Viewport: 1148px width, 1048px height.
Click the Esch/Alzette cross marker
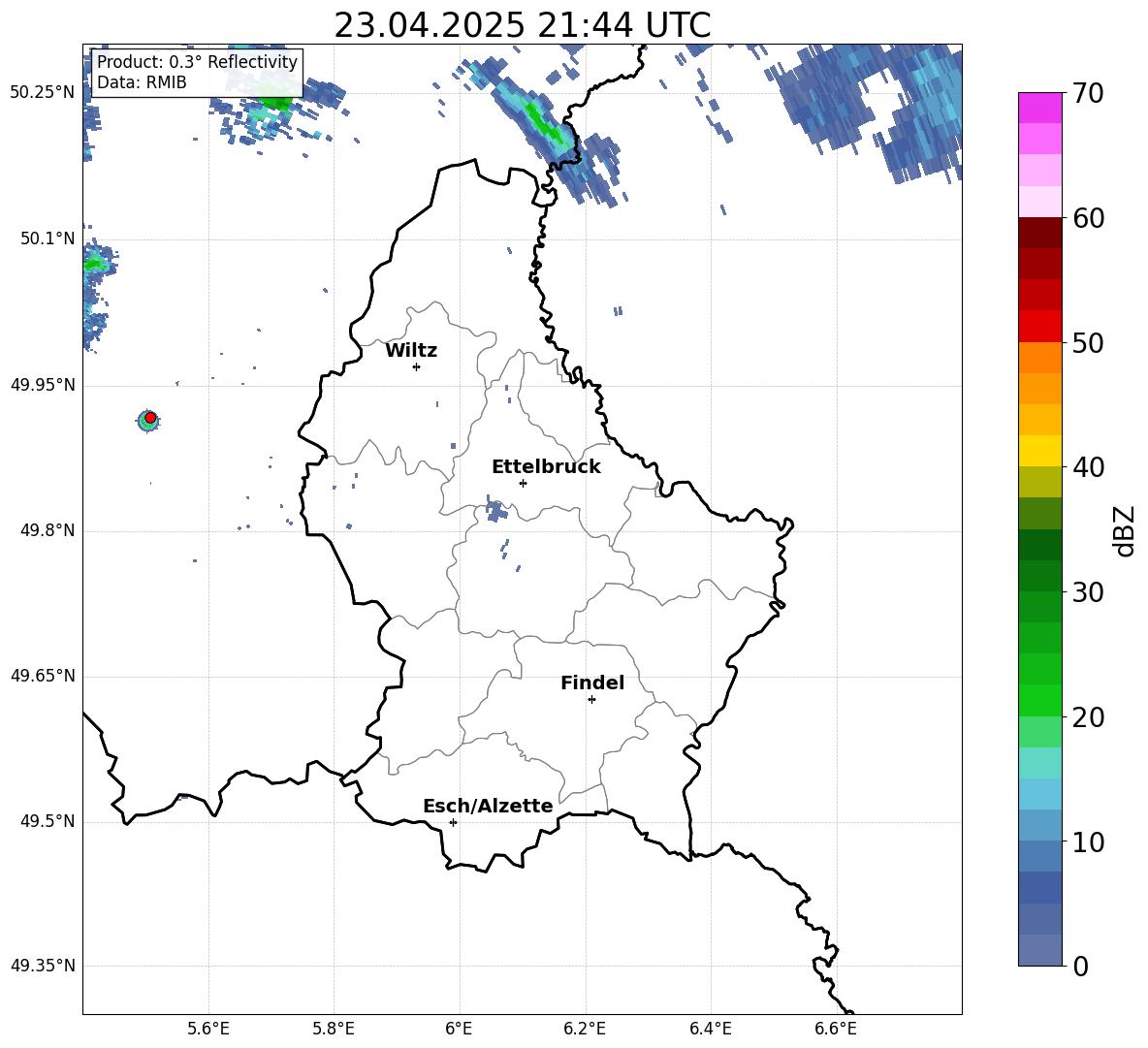coord(453,822)
